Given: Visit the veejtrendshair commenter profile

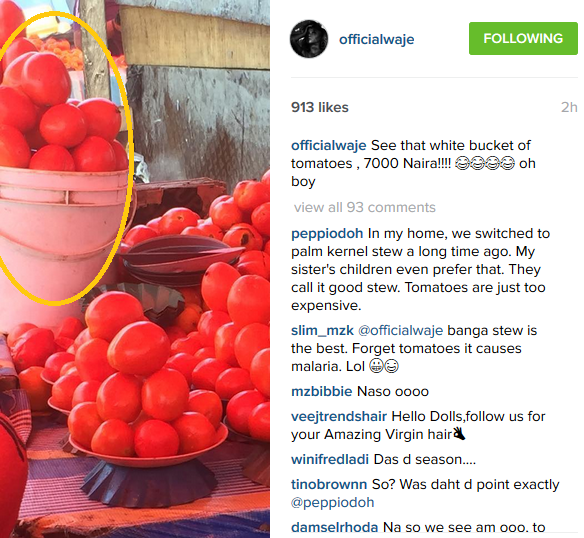Looking at the screenshot, I should click(x=339, y=416).
